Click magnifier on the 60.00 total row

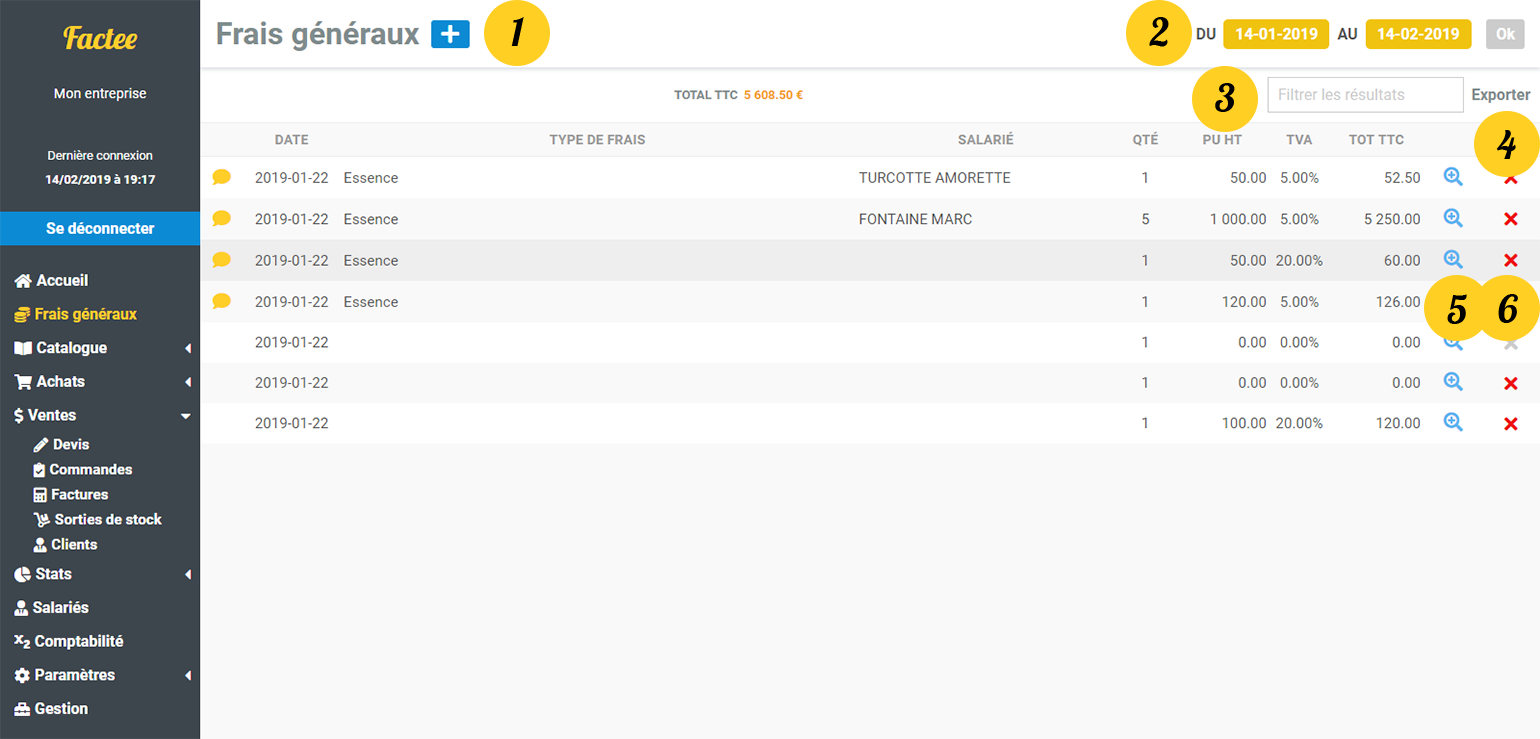coord(1453,259)
